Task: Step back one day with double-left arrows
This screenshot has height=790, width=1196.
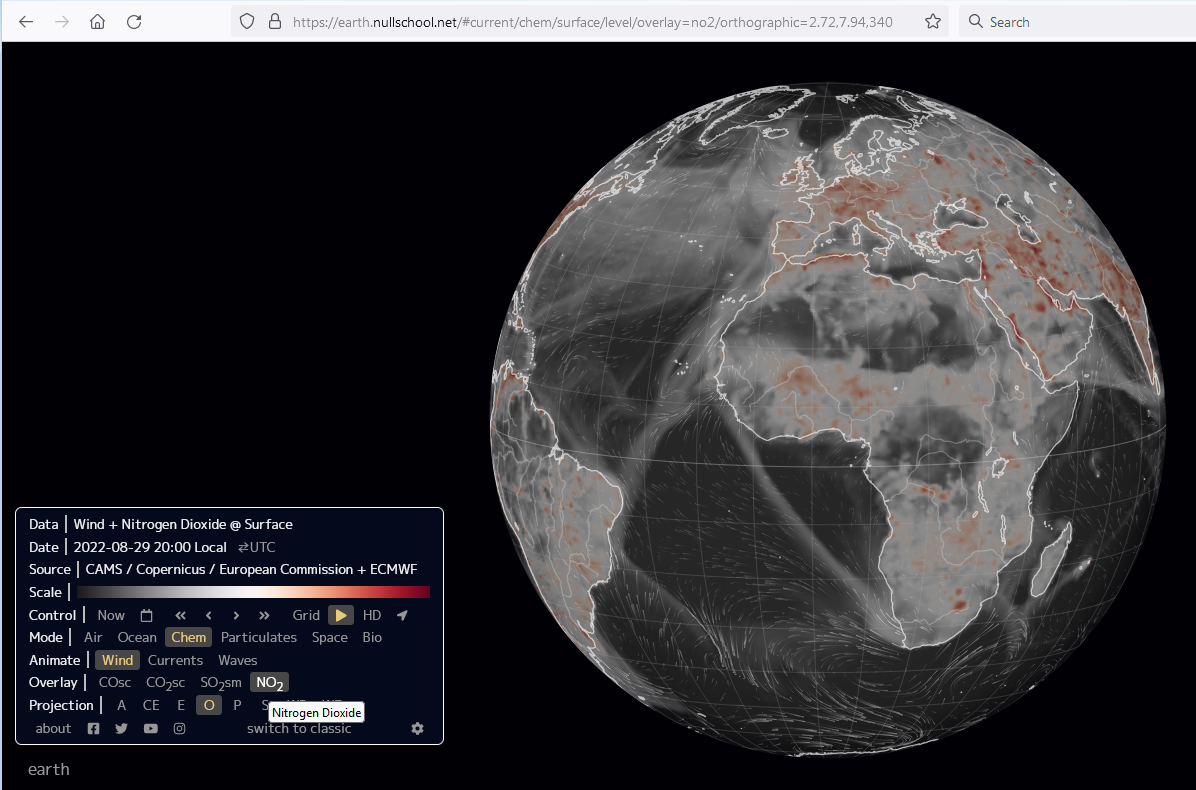Action: [180, 615]
